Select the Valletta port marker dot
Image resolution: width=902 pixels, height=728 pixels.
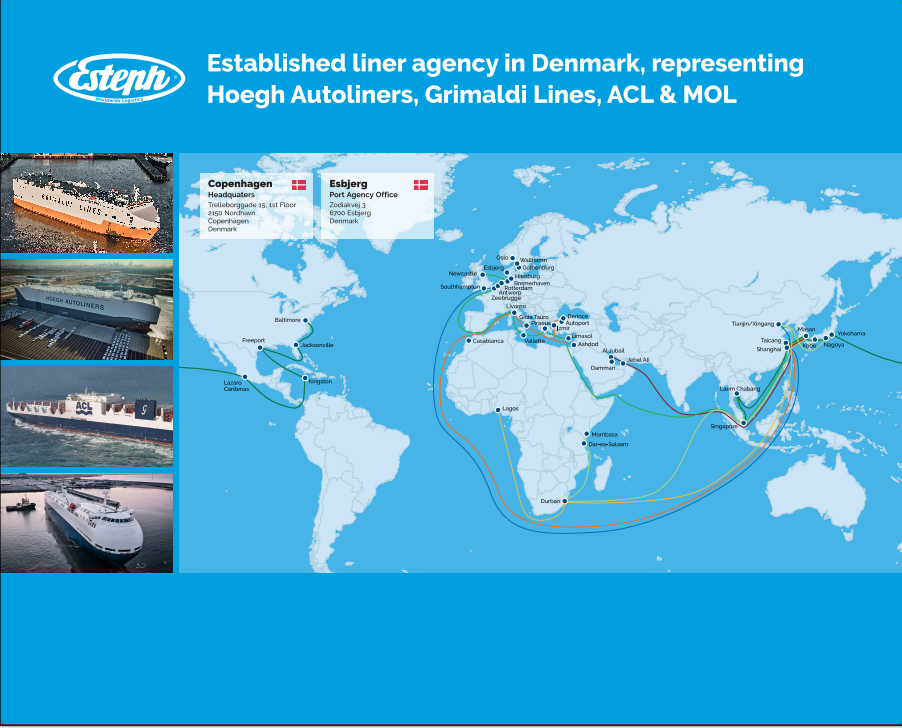pos(523,335)
